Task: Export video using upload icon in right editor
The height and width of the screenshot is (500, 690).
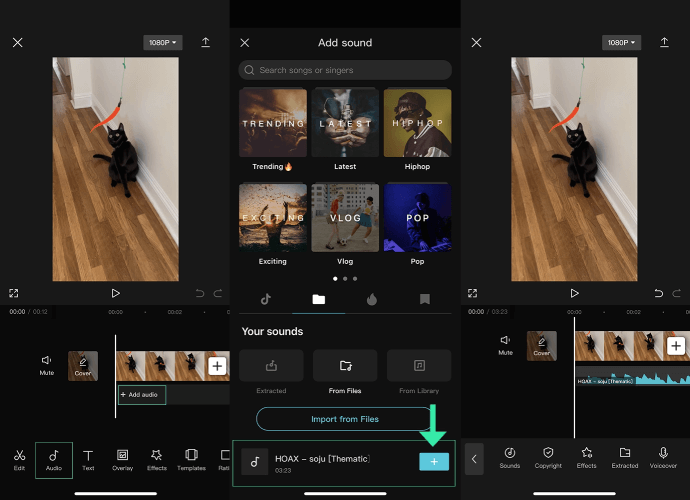Action: point(664,42)
